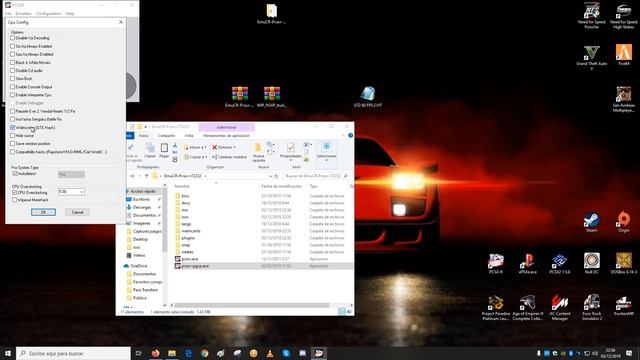
Task: Open PCSXR File menu
Action: click(x=8, y=13)
